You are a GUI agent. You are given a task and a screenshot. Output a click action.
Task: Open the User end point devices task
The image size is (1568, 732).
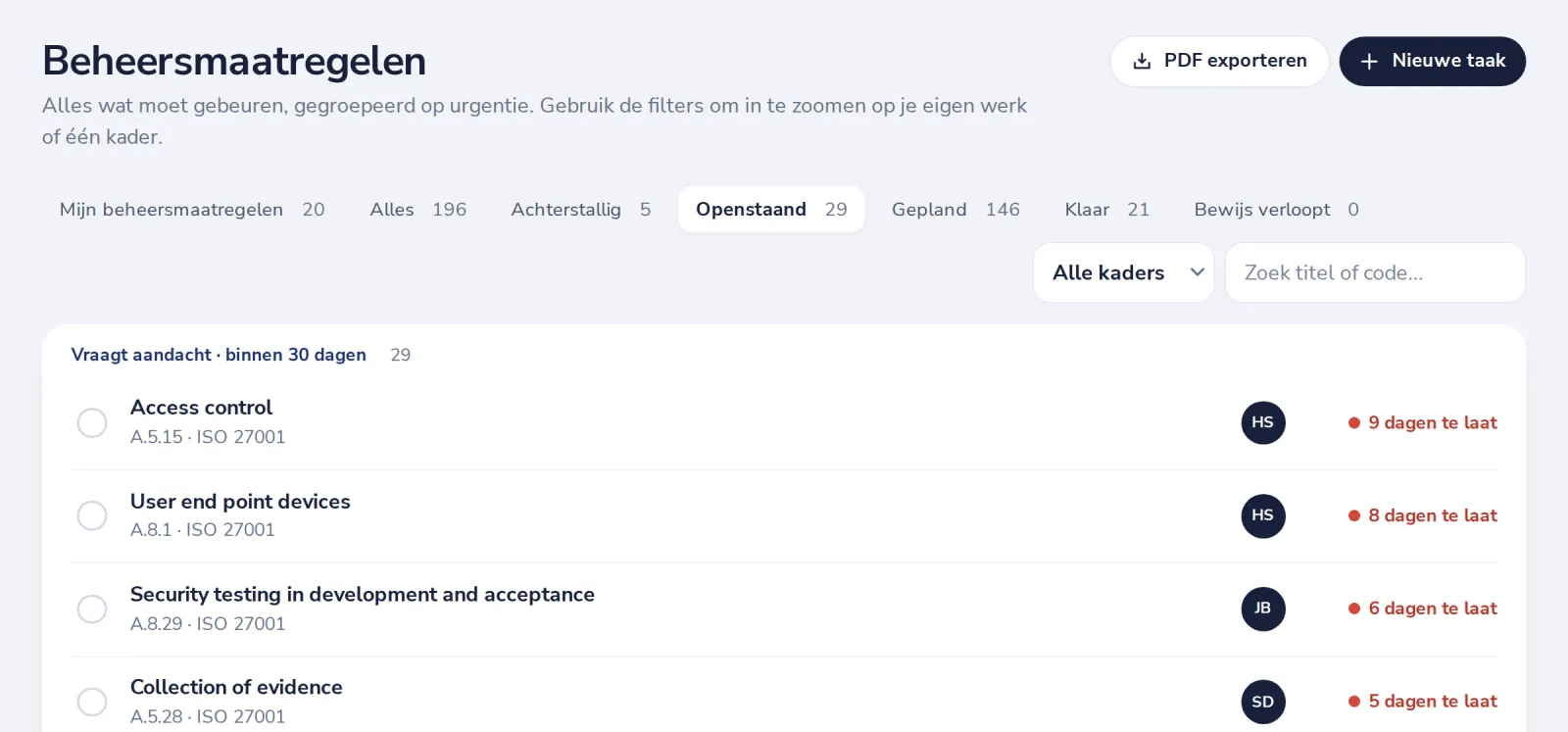click(240, 502)
